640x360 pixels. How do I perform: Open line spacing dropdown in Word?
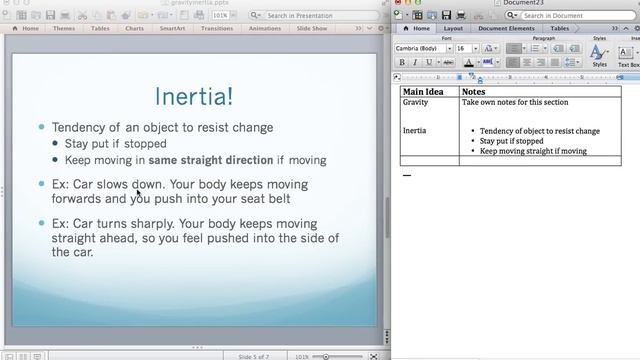click(572, 62)
